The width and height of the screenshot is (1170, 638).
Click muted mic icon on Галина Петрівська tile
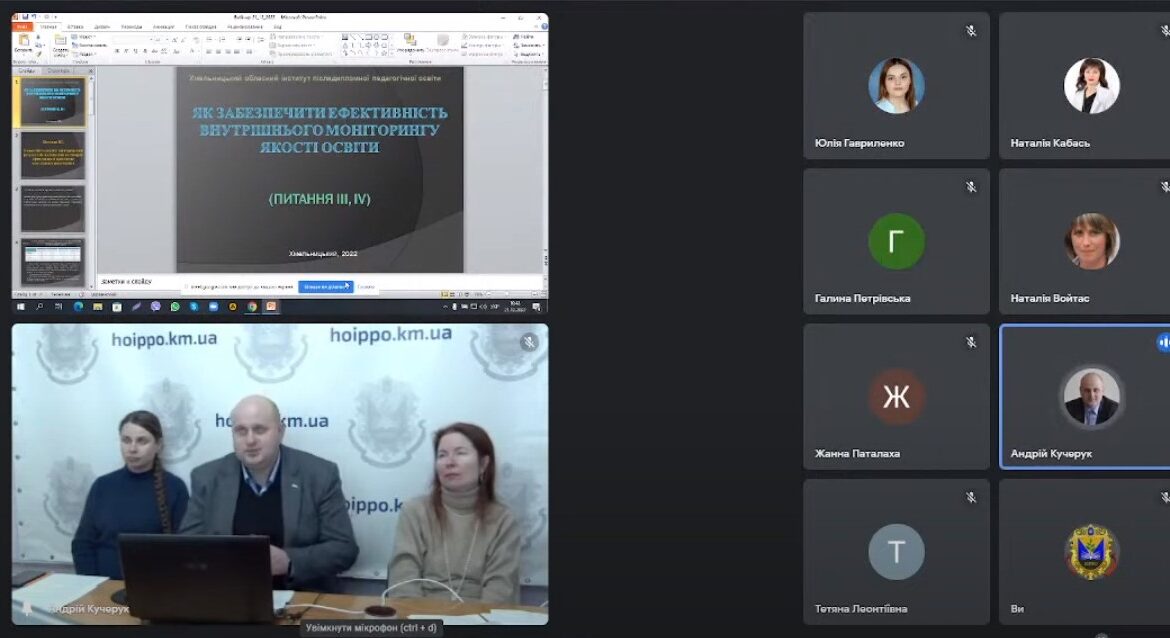click(971, 187)
